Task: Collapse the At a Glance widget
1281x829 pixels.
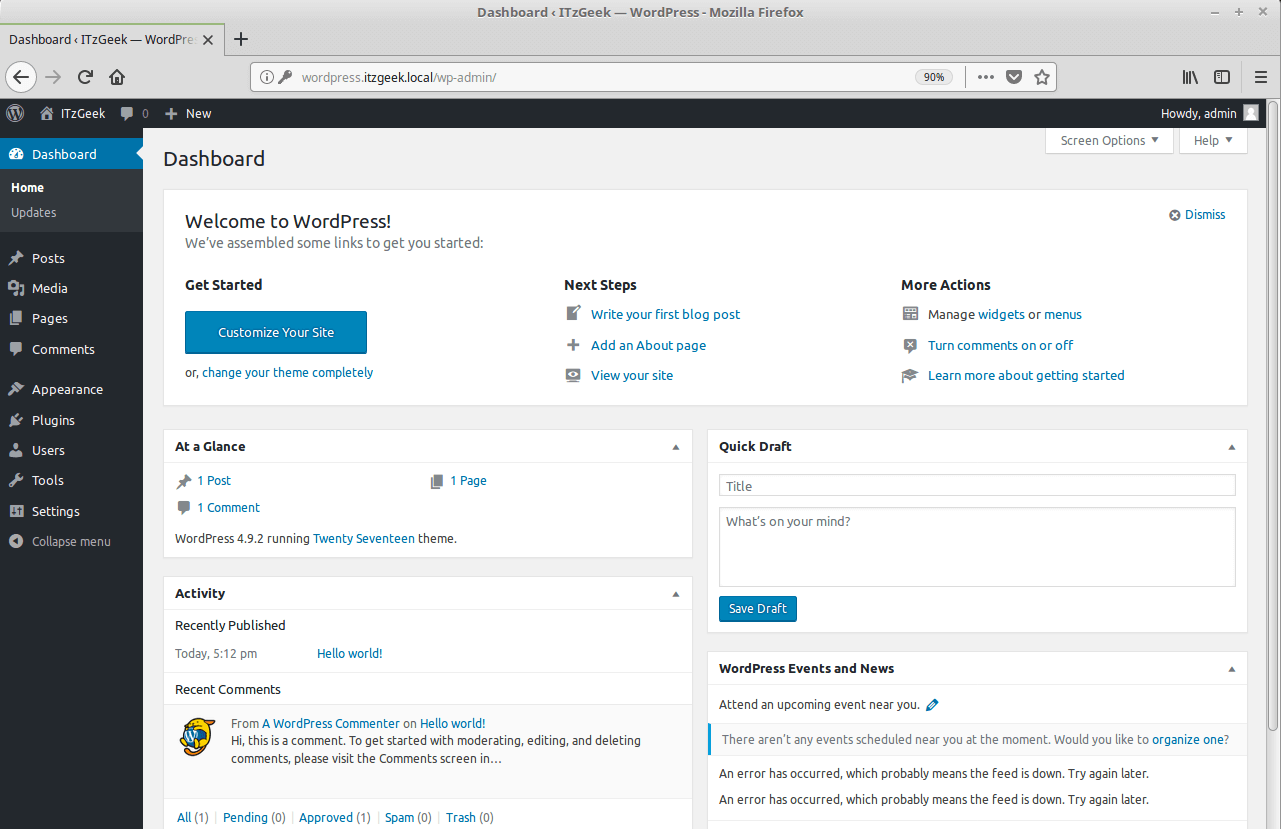Action: (x=676, y=447)
